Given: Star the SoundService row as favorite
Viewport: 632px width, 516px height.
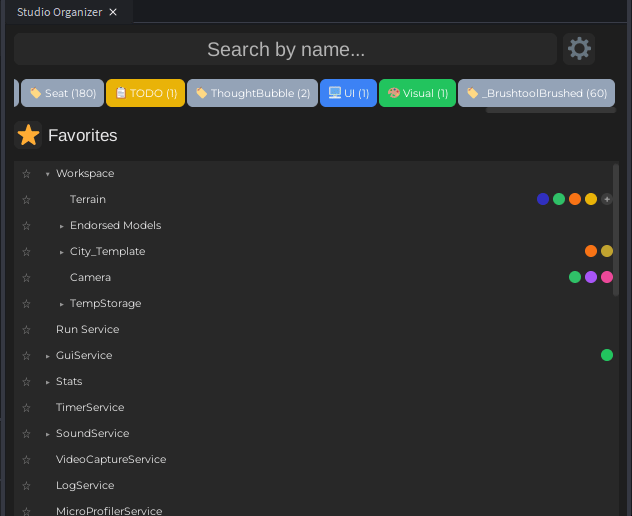Looking at the screenshot, I should (27, 434).
